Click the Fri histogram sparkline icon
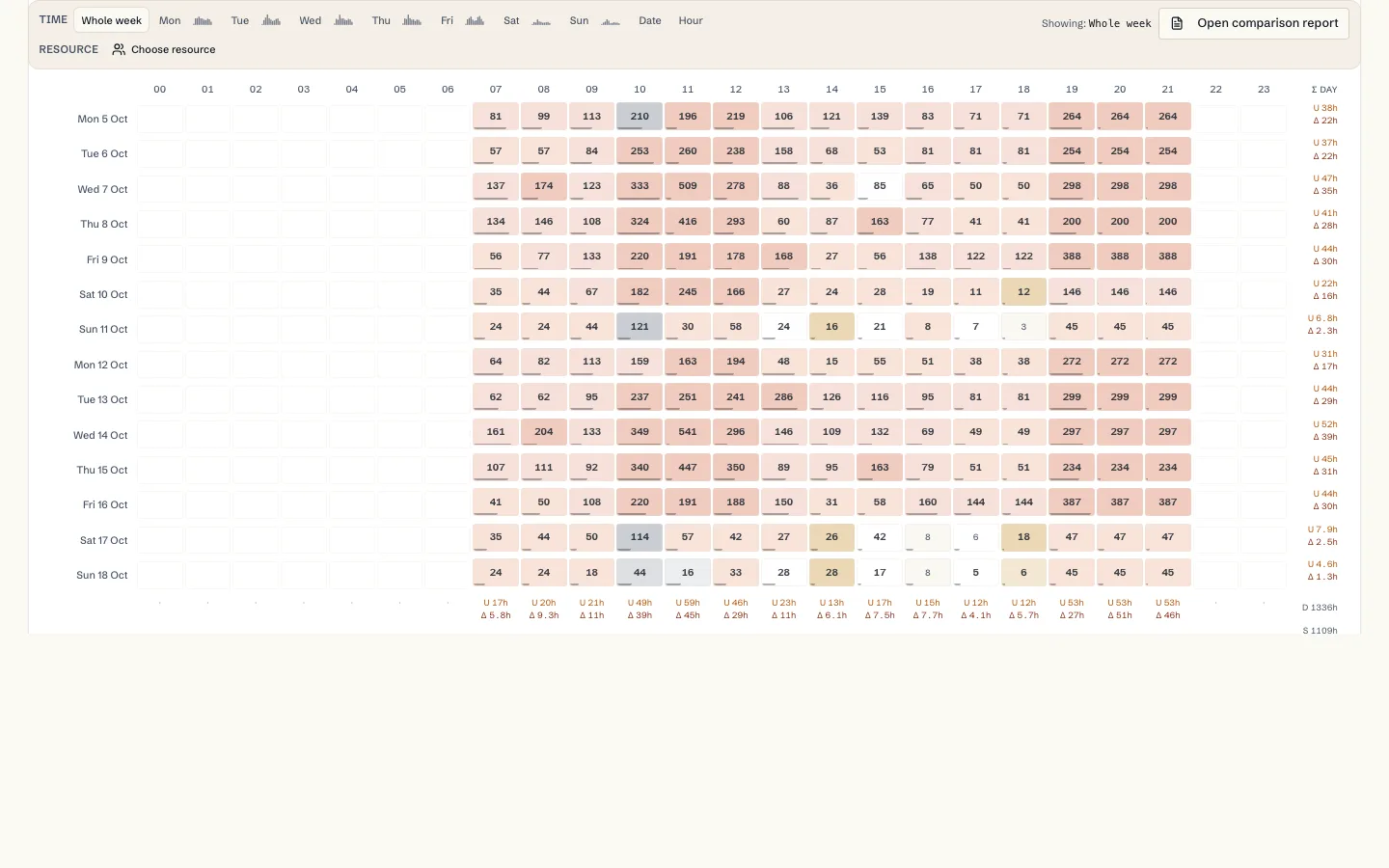The image size is (1389, 868). tap(475, 21)
